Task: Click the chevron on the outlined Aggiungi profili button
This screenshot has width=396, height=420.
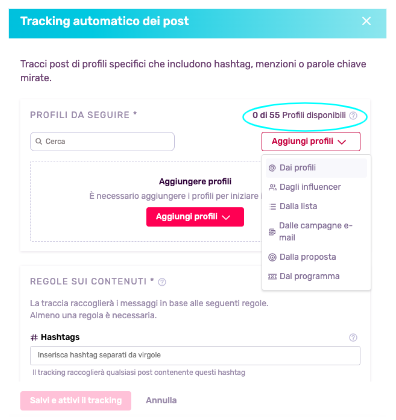Action: coord(342,142)
